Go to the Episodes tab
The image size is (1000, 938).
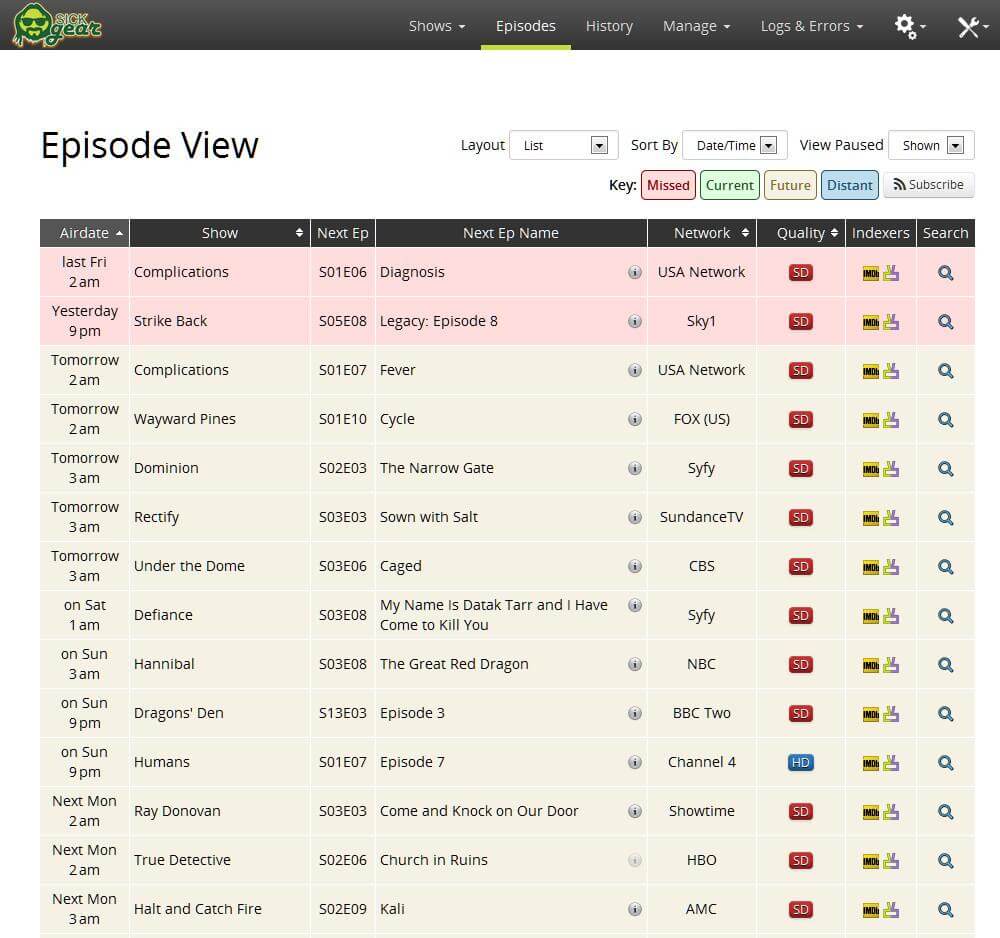[526, 26]
